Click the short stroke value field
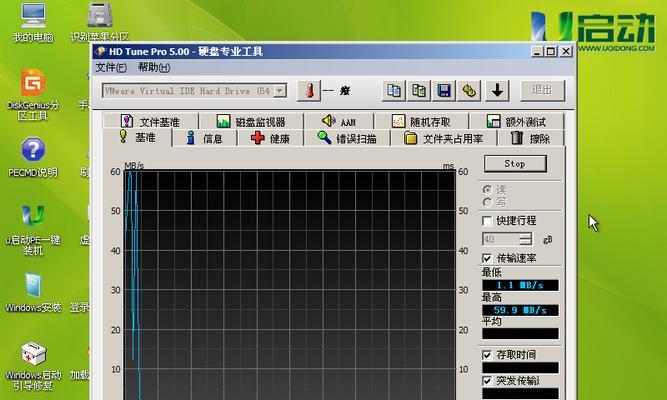 tap(501, 239)
